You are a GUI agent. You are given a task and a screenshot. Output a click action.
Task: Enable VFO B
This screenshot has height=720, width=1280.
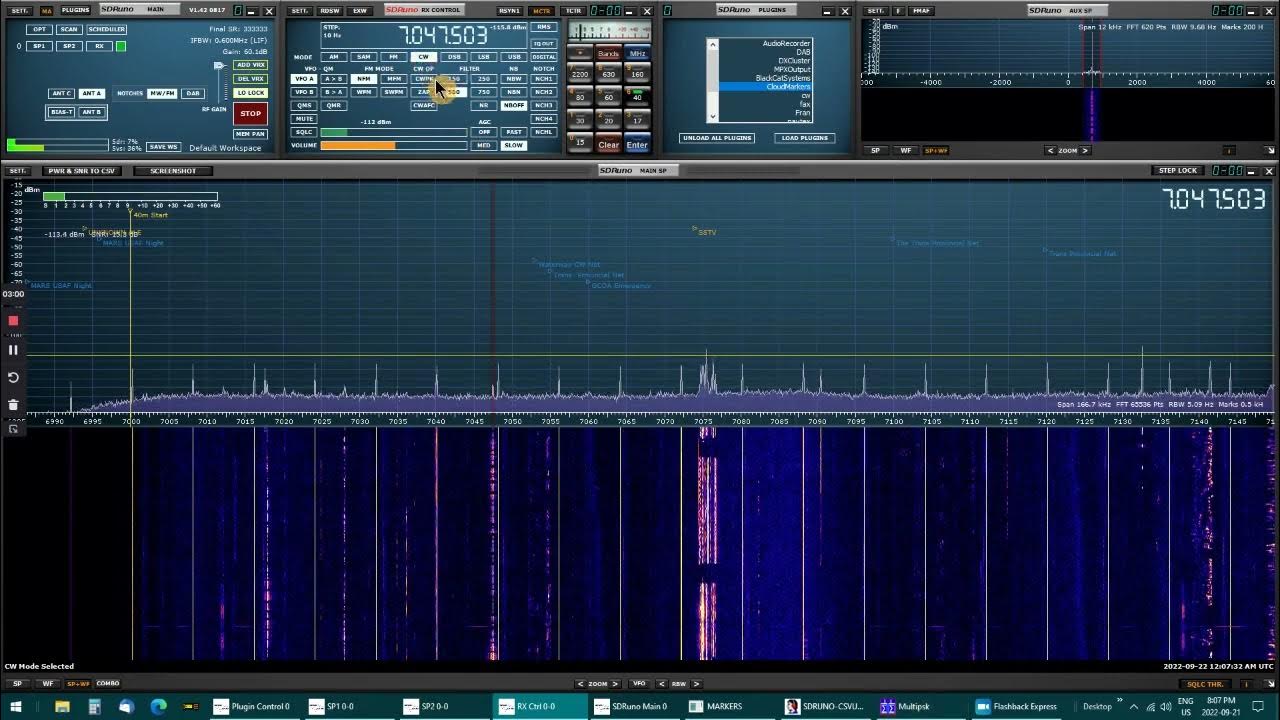click(x=304, y=92)
